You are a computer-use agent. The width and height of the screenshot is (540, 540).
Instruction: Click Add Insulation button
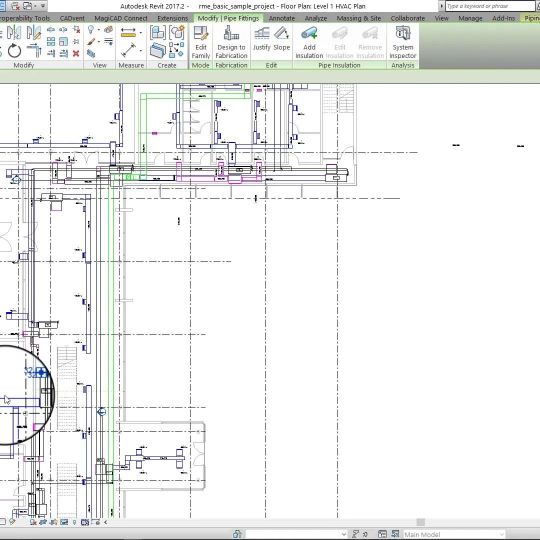click(x=309, y=42)
